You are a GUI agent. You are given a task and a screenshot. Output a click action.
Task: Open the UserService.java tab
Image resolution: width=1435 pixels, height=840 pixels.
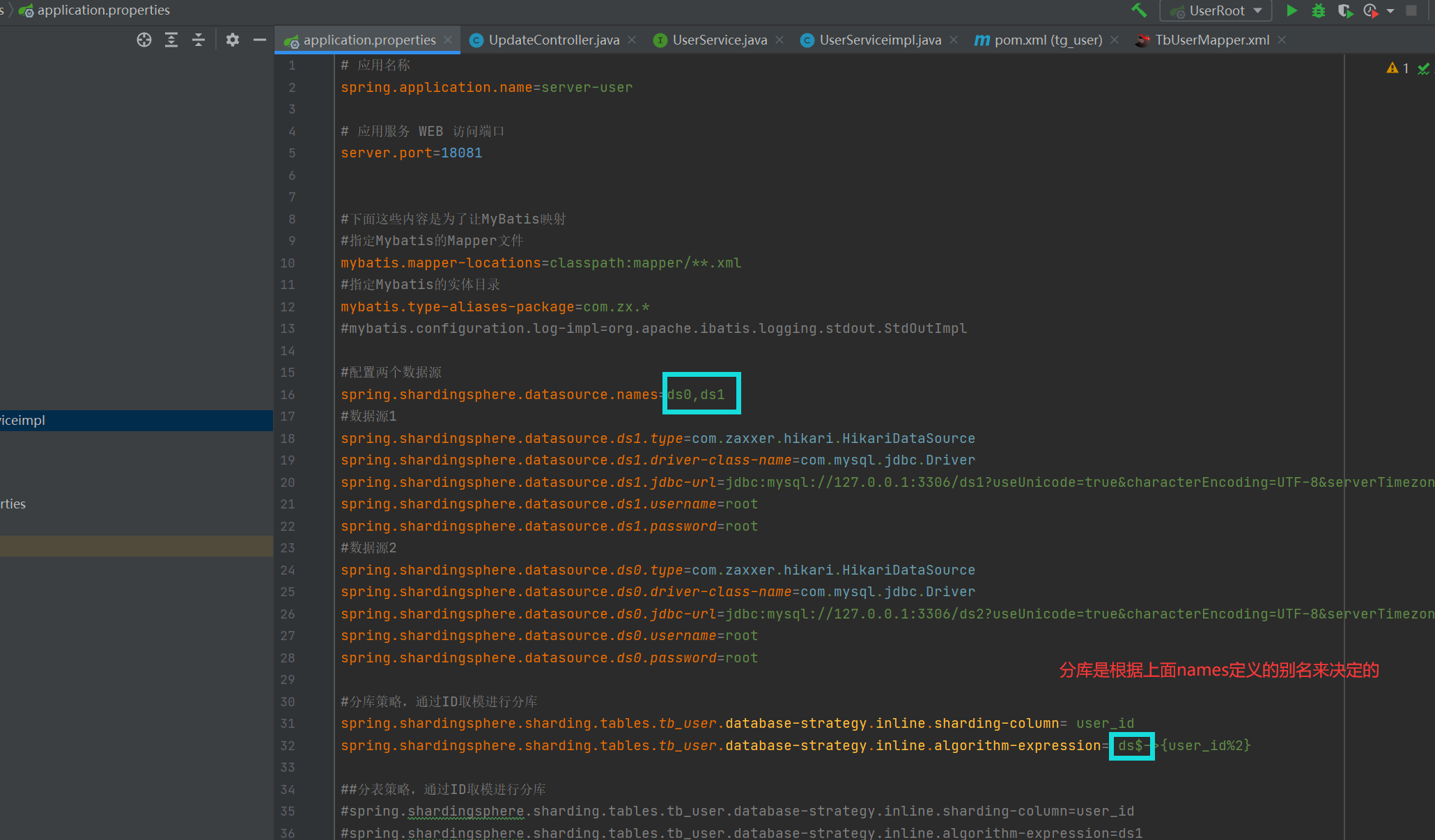(720, 40)
